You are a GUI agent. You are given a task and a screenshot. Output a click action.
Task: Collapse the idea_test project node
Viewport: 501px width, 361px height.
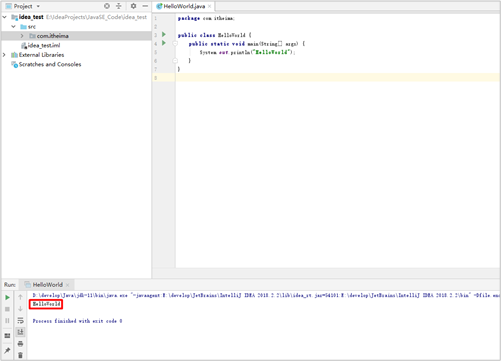(x=5, y=17)
